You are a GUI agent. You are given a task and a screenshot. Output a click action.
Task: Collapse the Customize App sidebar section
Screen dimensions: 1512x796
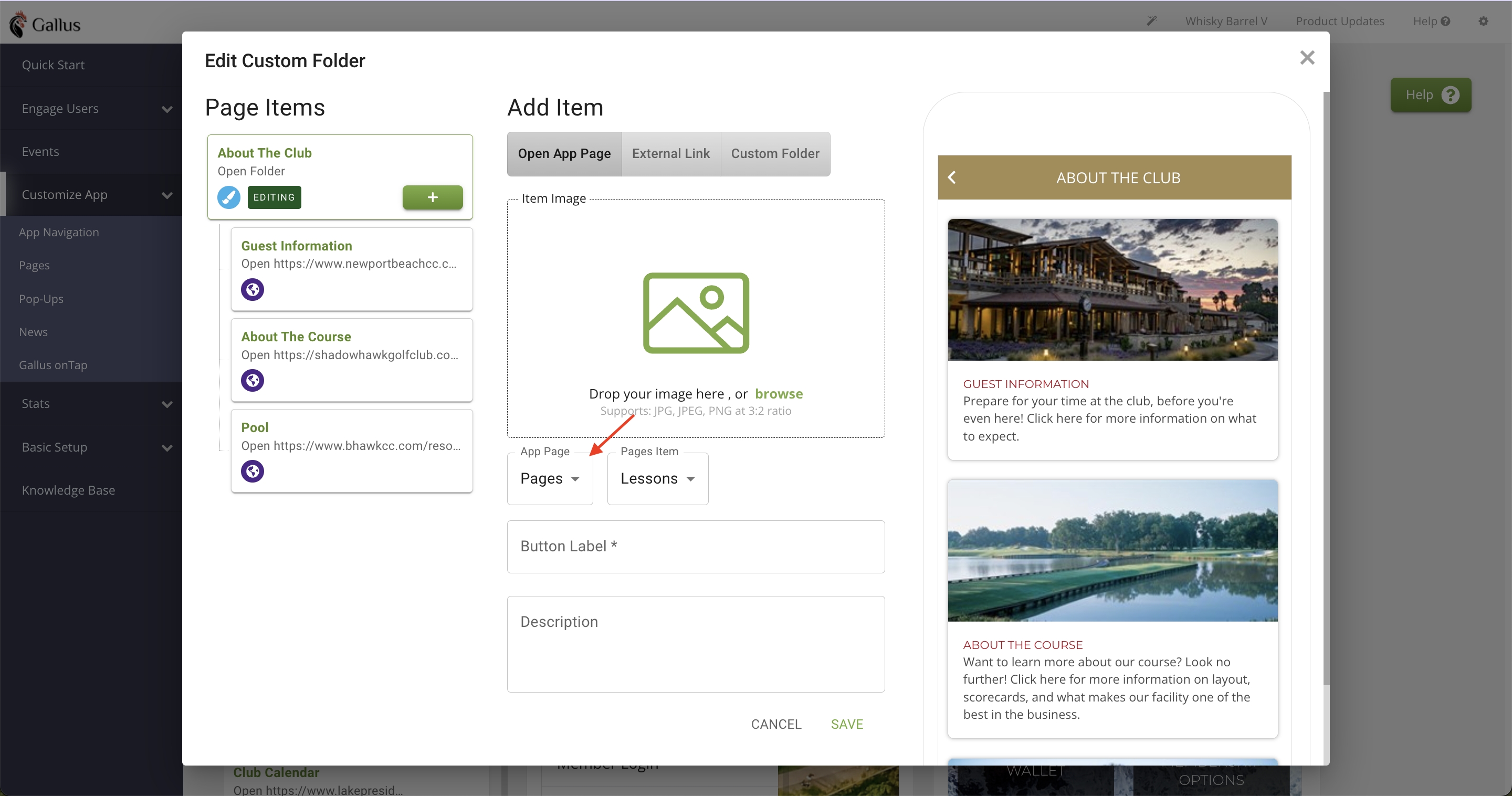click(x=91, y=195)
